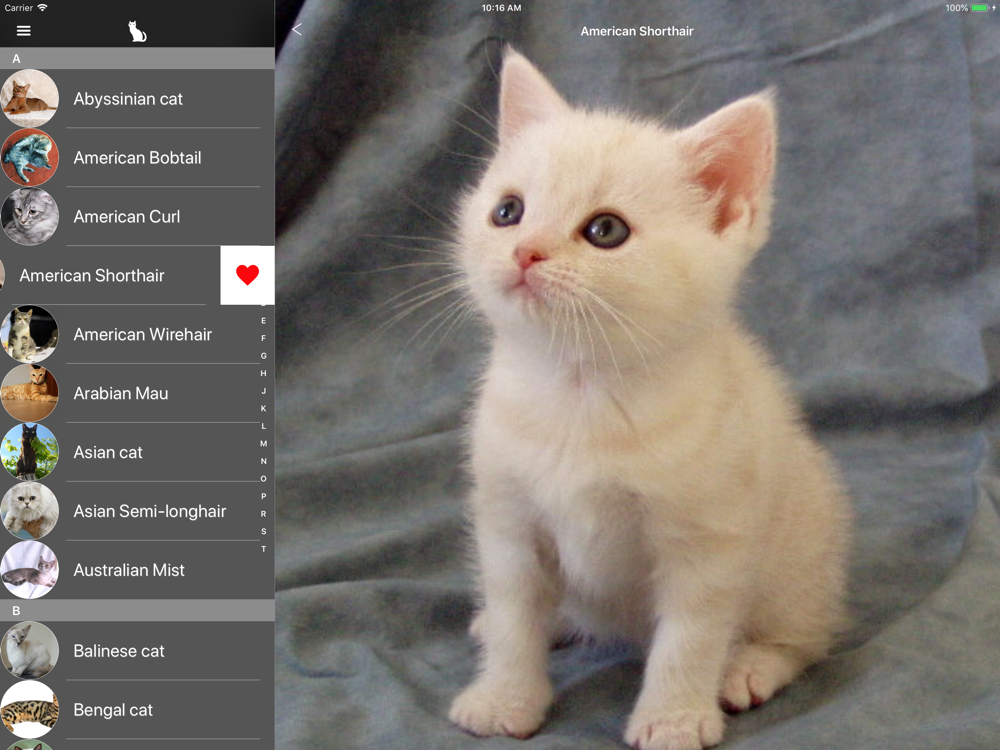This screenshot has width=1000, height=750.
Task: Open the American Wirehair thumbnail
Action: [x=29, y=334]
